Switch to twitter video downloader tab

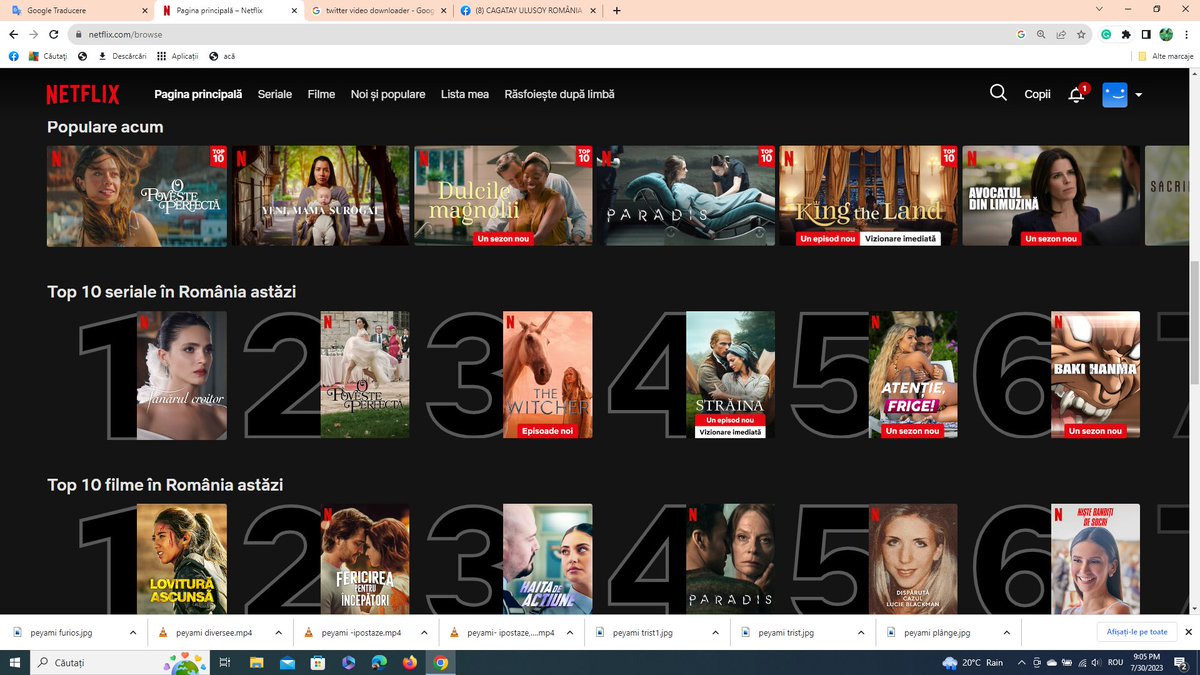[377, 10]
